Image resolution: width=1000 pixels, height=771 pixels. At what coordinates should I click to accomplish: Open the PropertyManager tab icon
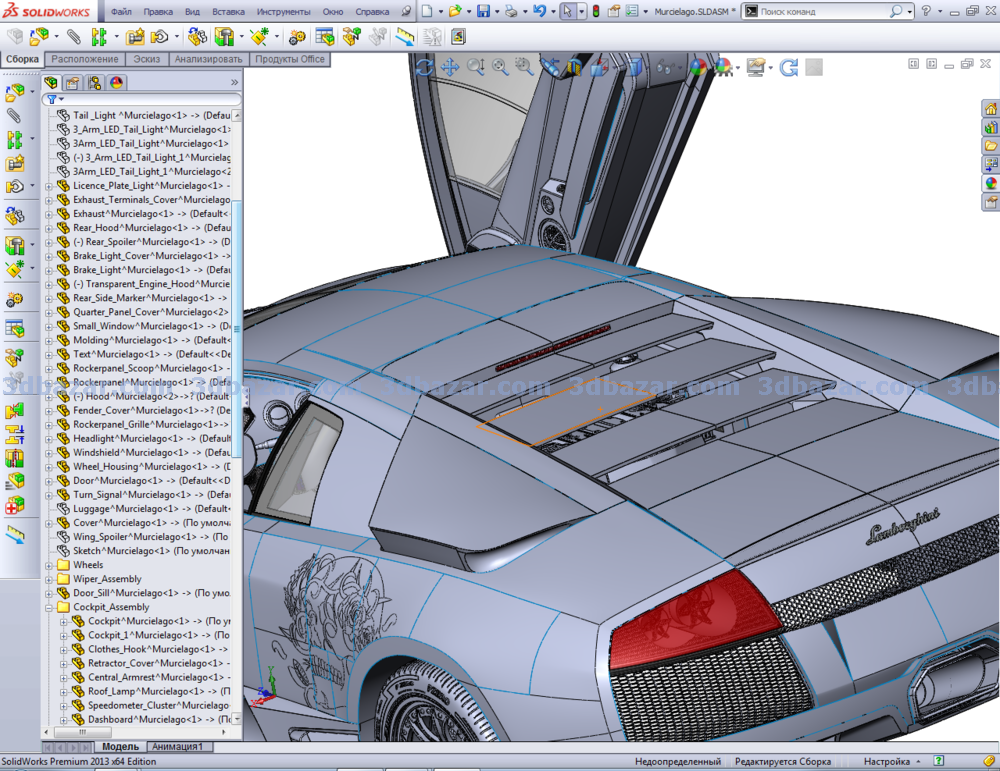73,83
